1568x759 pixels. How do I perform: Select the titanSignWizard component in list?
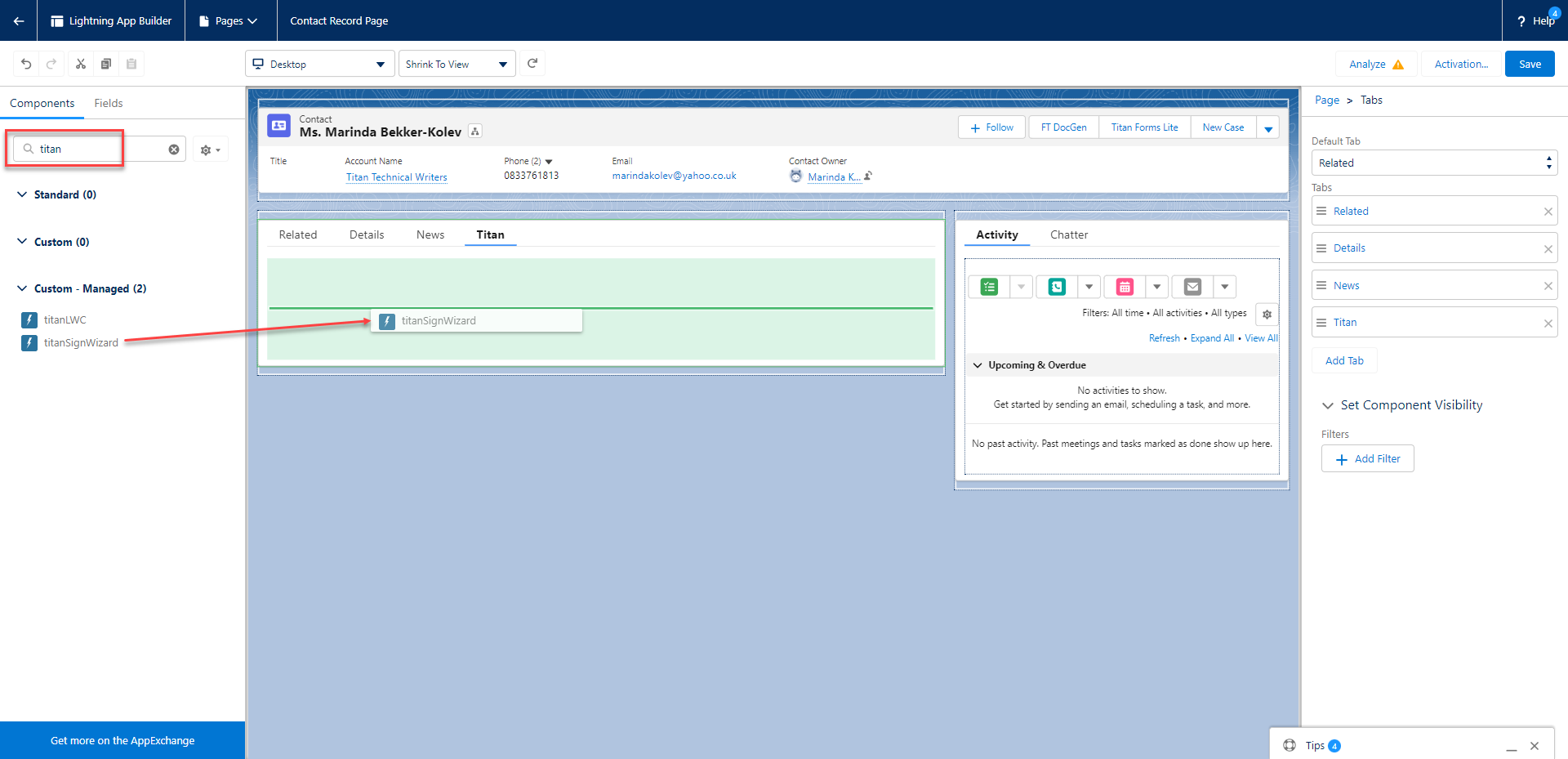click(80, 342)
